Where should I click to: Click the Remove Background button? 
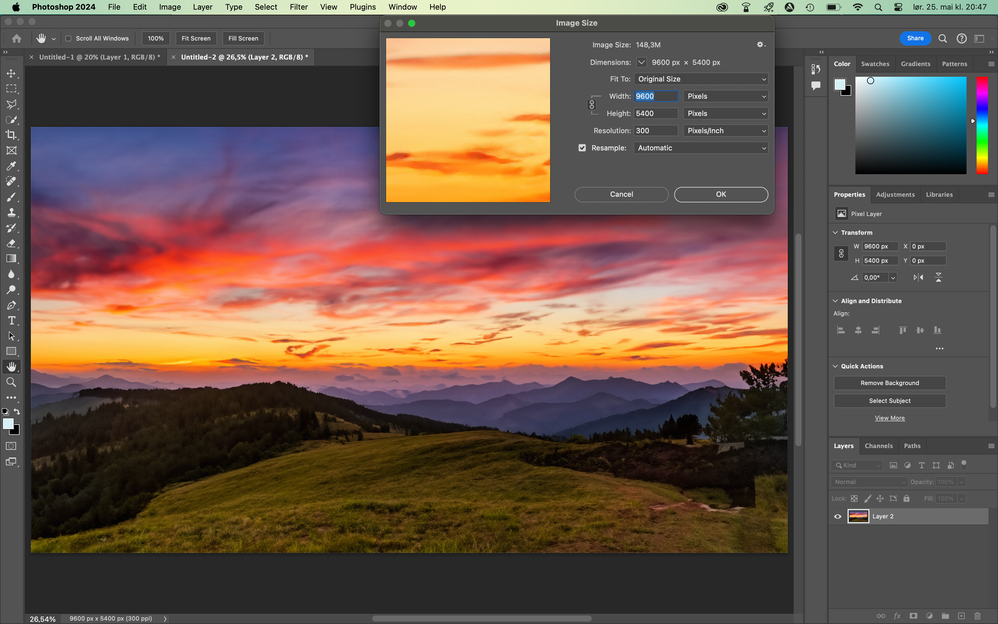pyautogui.click(x=889, y=383)
